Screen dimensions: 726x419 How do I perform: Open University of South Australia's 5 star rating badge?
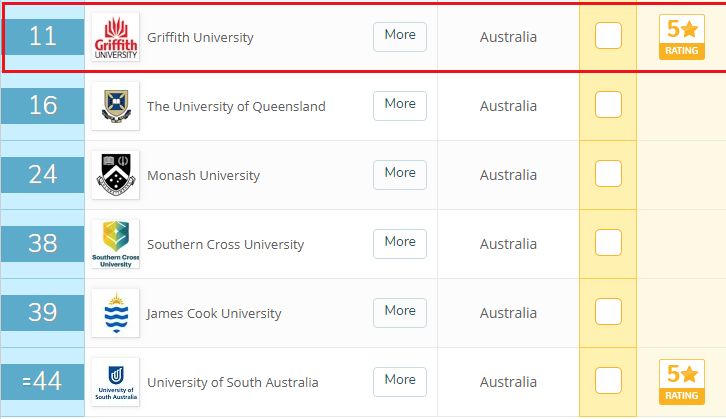682,382
